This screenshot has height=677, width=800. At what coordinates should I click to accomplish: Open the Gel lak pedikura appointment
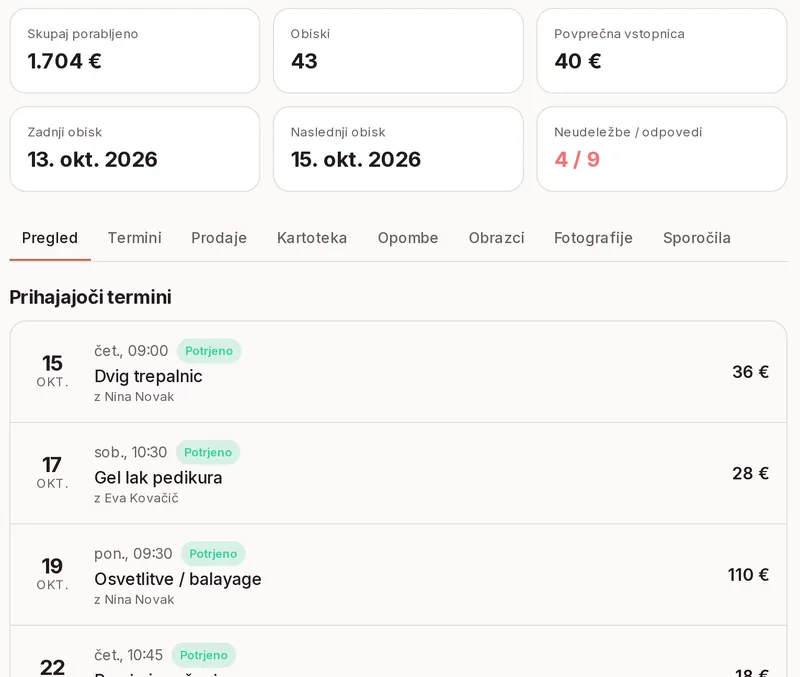coord(398,473)
